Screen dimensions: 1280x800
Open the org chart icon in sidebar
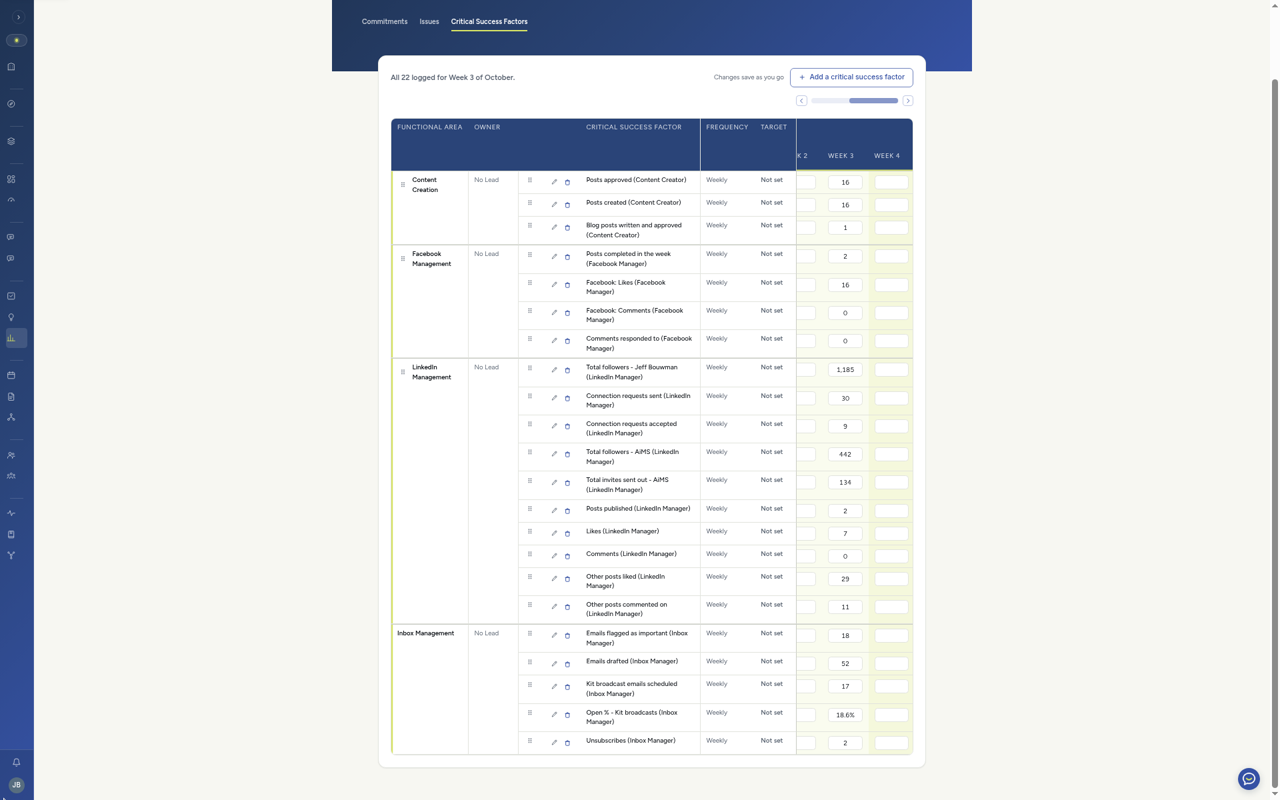pyautogui.click(x=11, y=417)
